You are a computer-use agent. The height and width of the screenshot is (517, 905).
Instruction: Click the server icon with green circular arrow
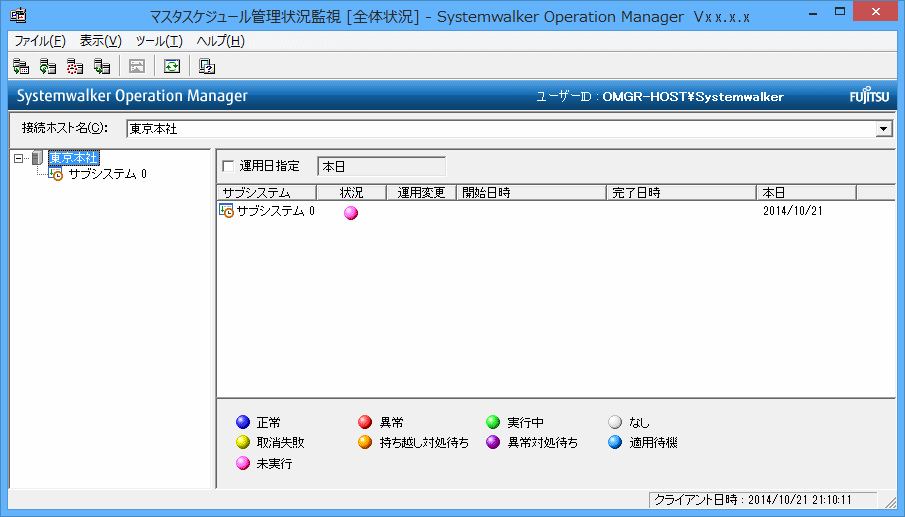(47, 66)
